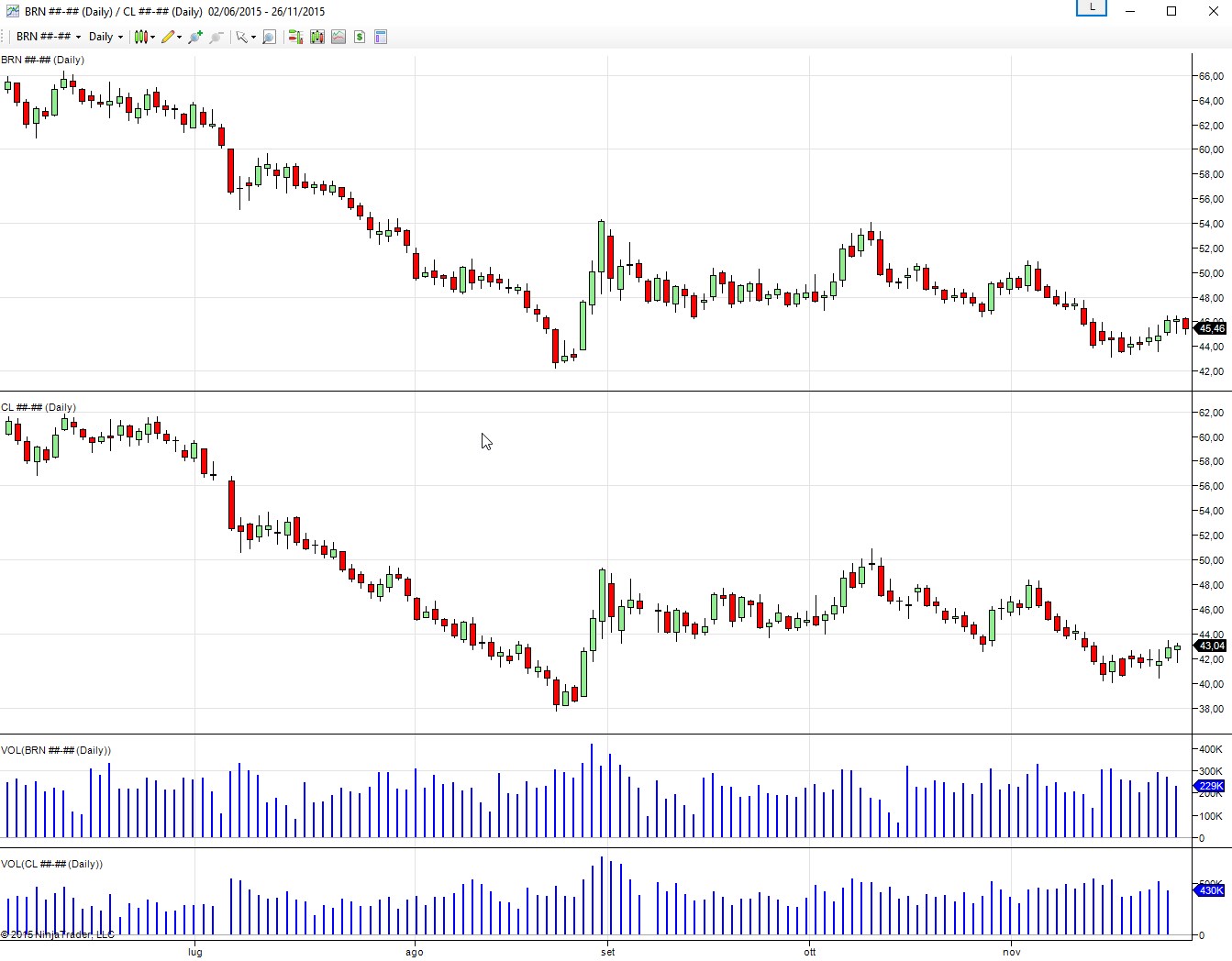Maximize the chart window
The width and height of the screenshot is (1232, 961).
click(1171, 11)
